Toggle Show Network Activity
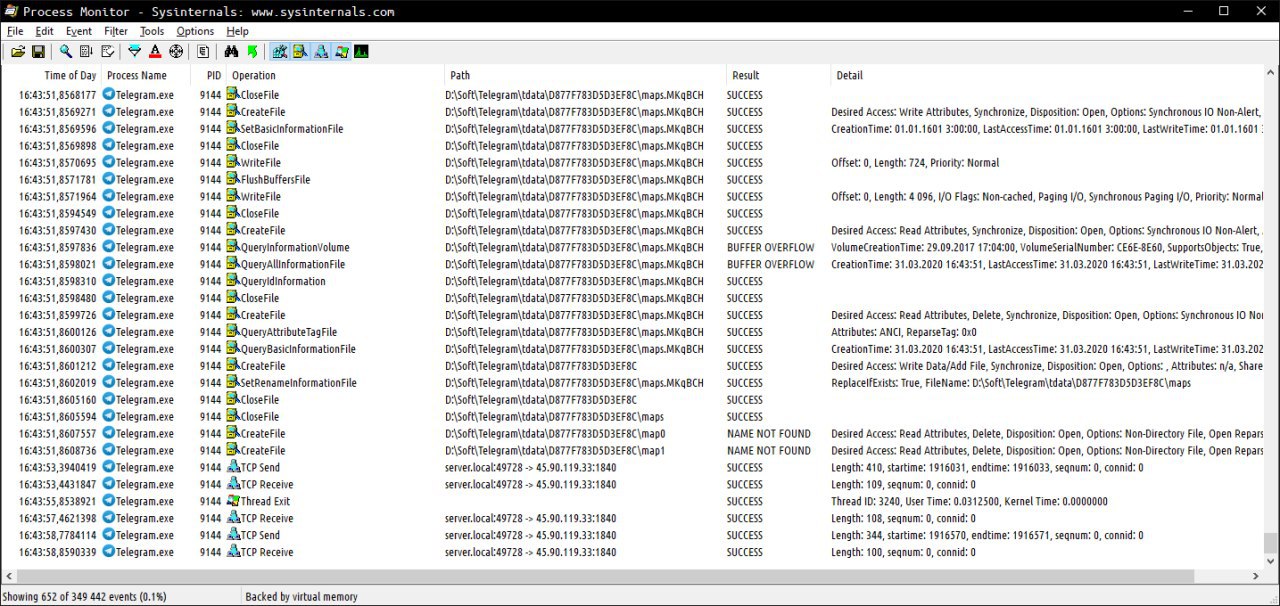The height and width of the screenshot is (606, 1280). (321, 51)
